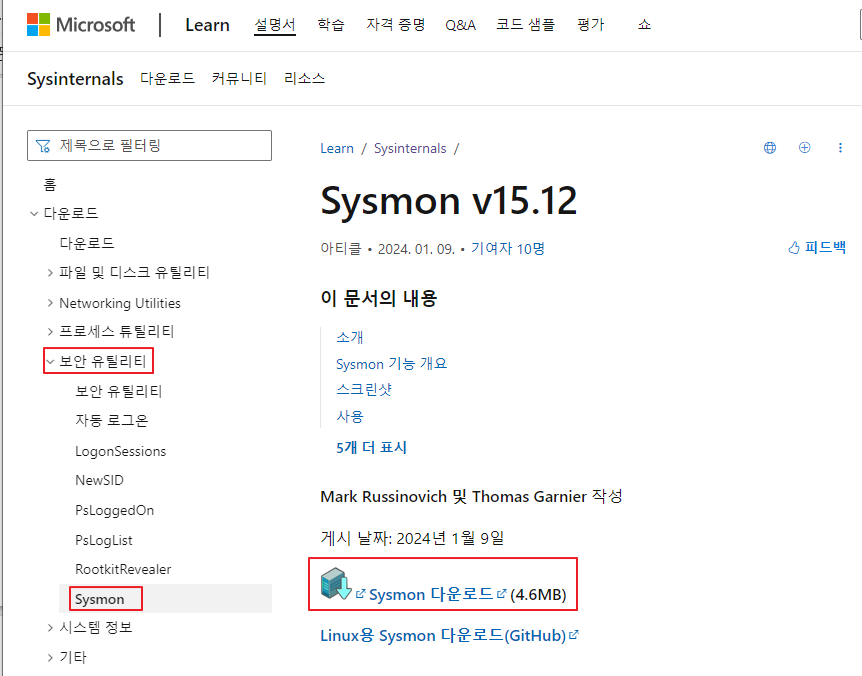The image size is (862, 676).
Task: Jump to Sysmon 기능 개요 section
Action: pos(391,364)
